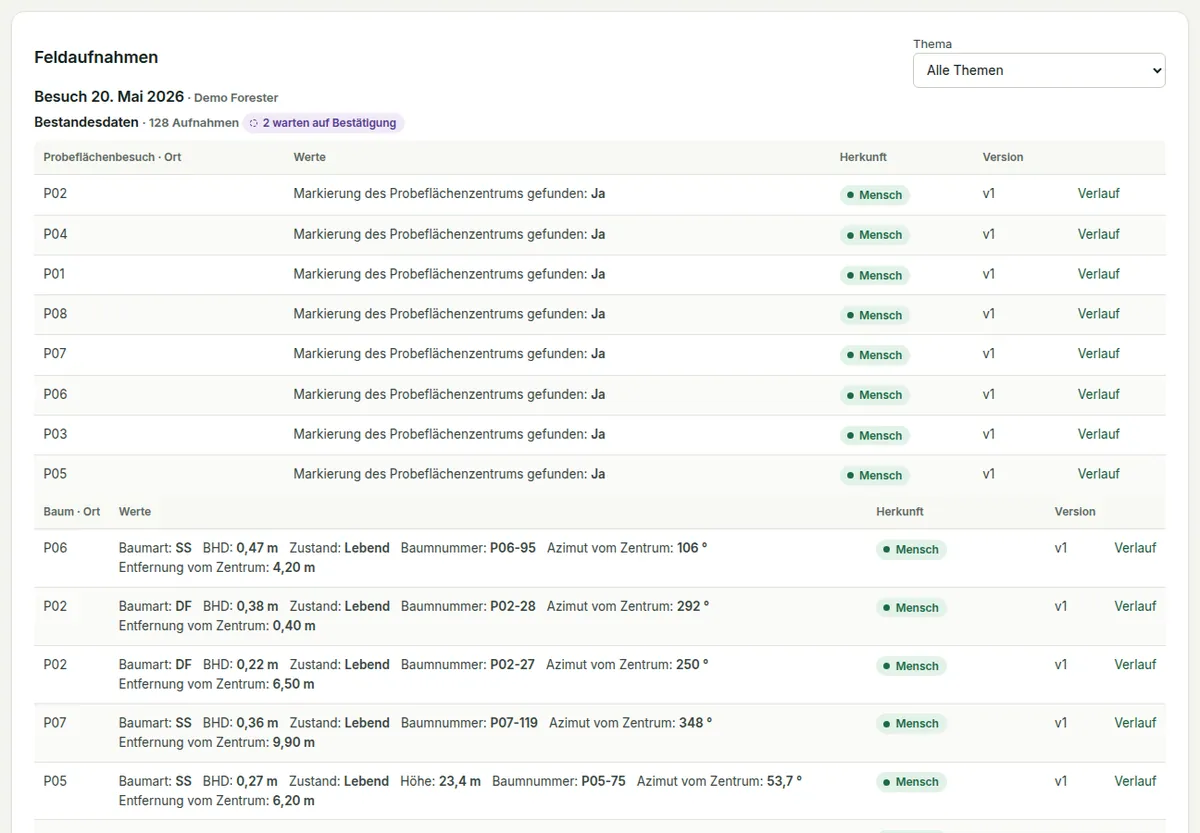Open Verlauf for plot visit P05
The image size is (1200, 833).
point(1098,474)
